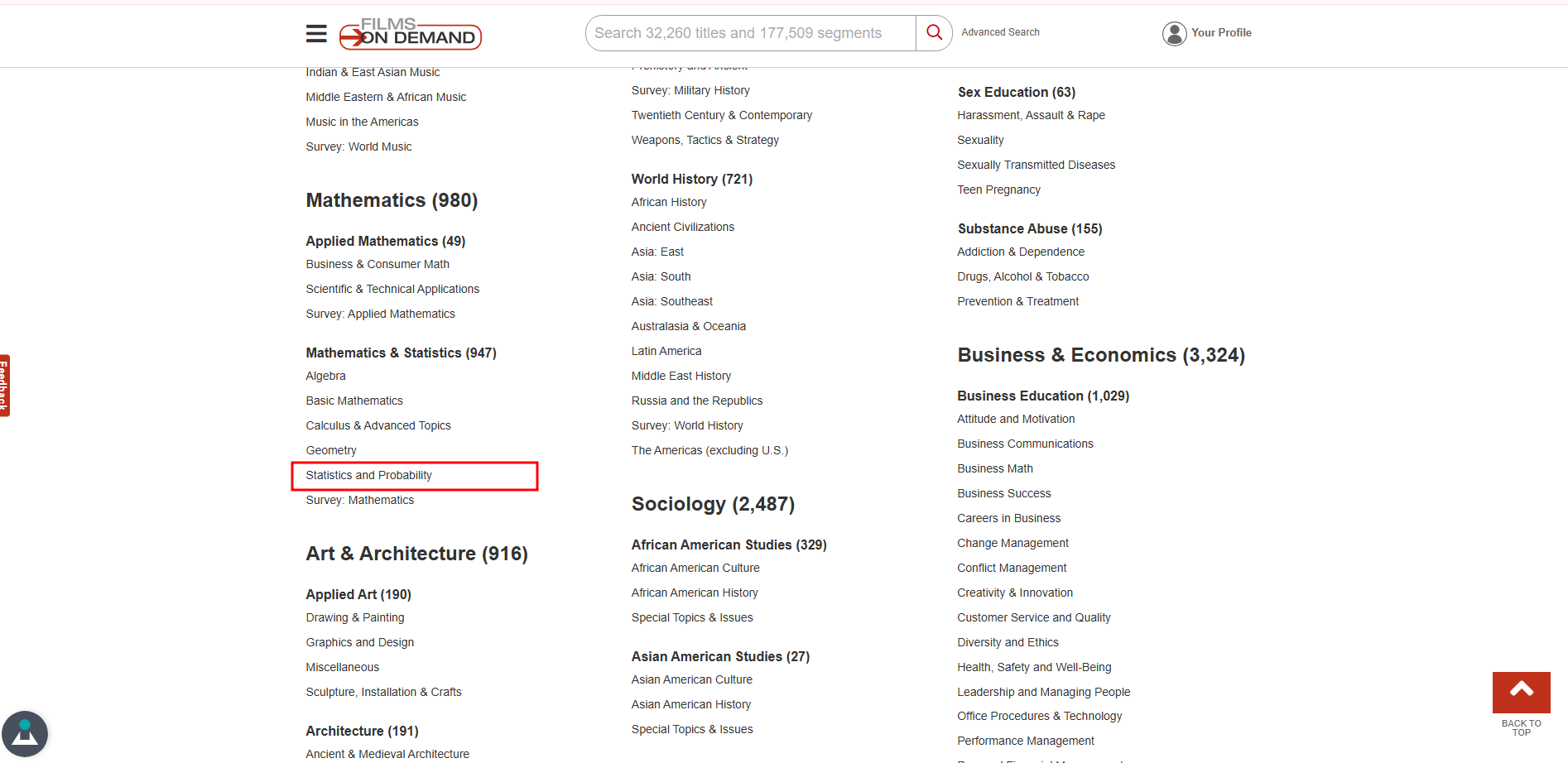Open the hamburger navigation menu
This screenshot has height=763, width=1568.
[x=316, y=33]
